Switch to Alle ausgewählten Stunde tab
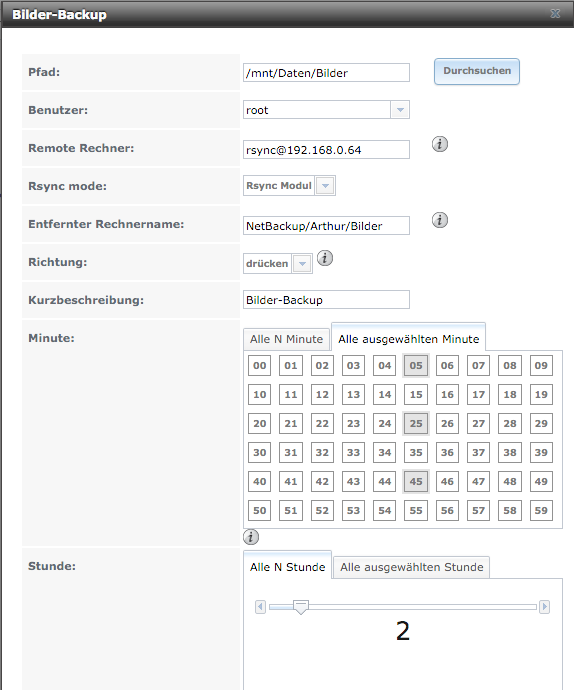Viewport: 574px width, 690px height. pos(412,567)
